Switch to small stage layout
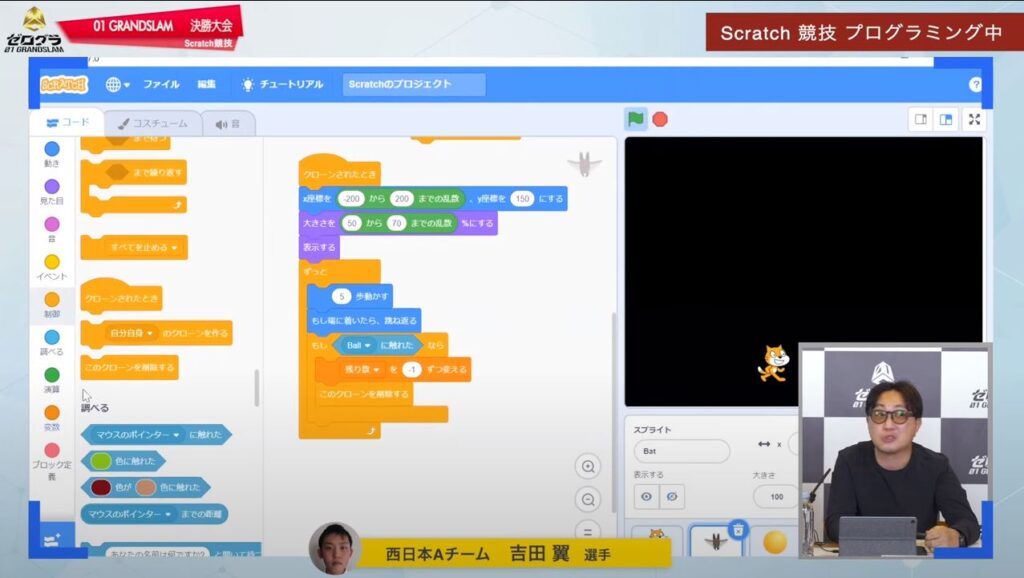The width and height of the screenshot is (1024, 578). [920, 119]
